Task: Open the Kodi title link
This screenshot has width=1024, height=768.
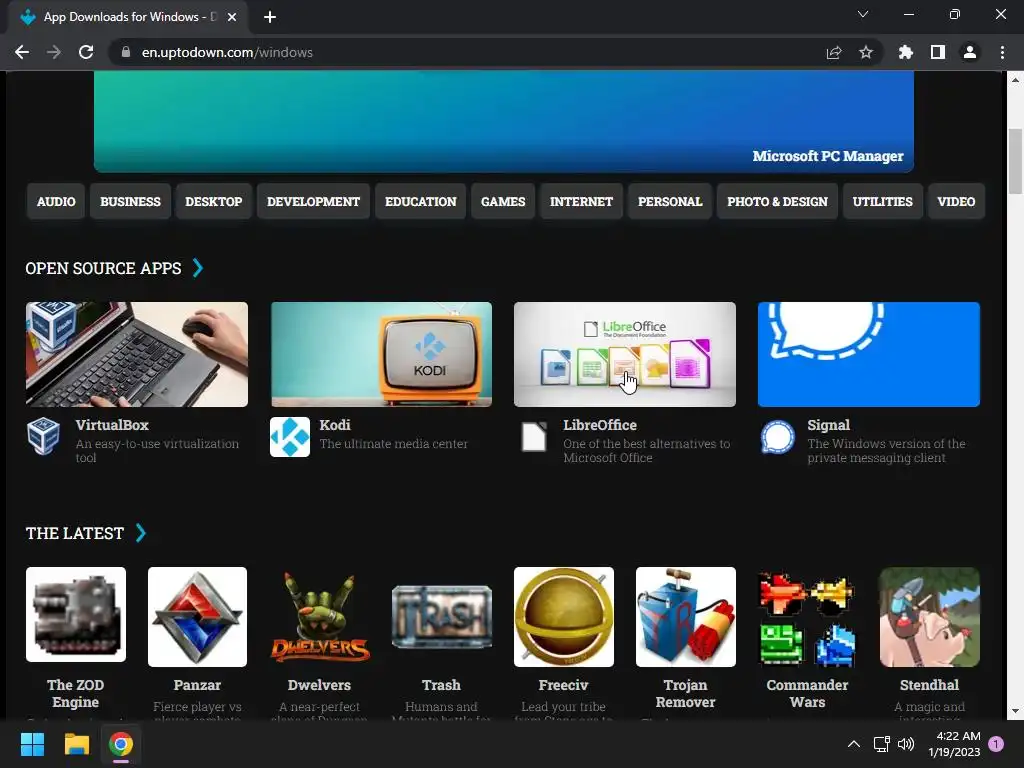Action: point(335,425)
